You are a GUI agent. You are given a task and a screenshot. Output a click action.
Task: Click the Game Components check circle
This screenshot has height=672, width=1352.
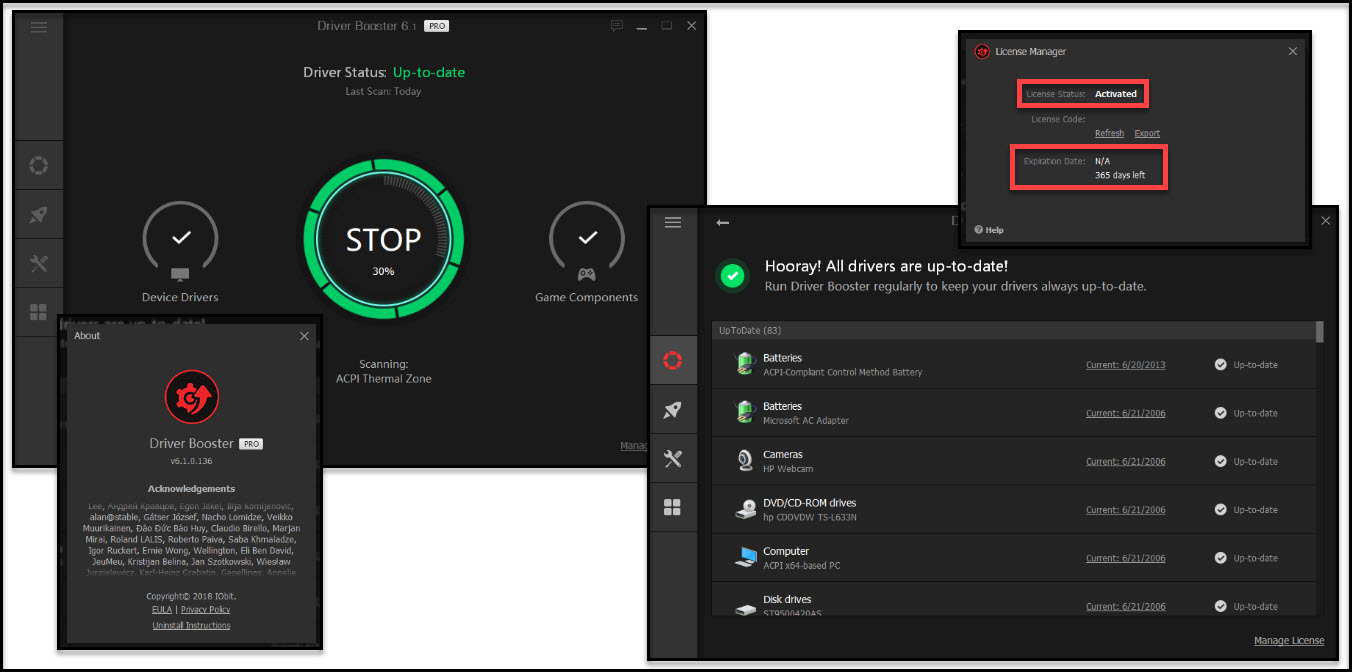click(587, 239)
